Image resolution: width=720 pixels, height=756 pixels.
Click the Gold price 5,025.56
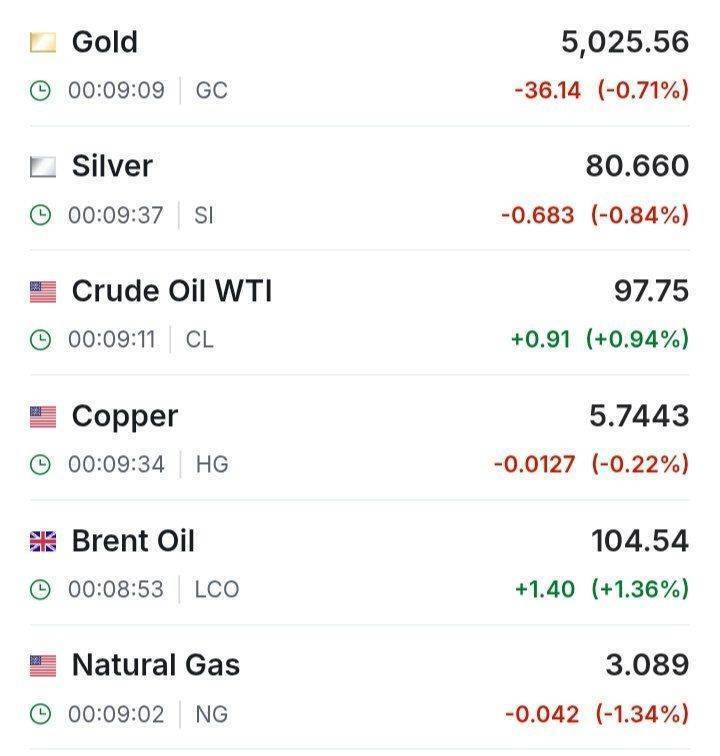pos(625,42)
